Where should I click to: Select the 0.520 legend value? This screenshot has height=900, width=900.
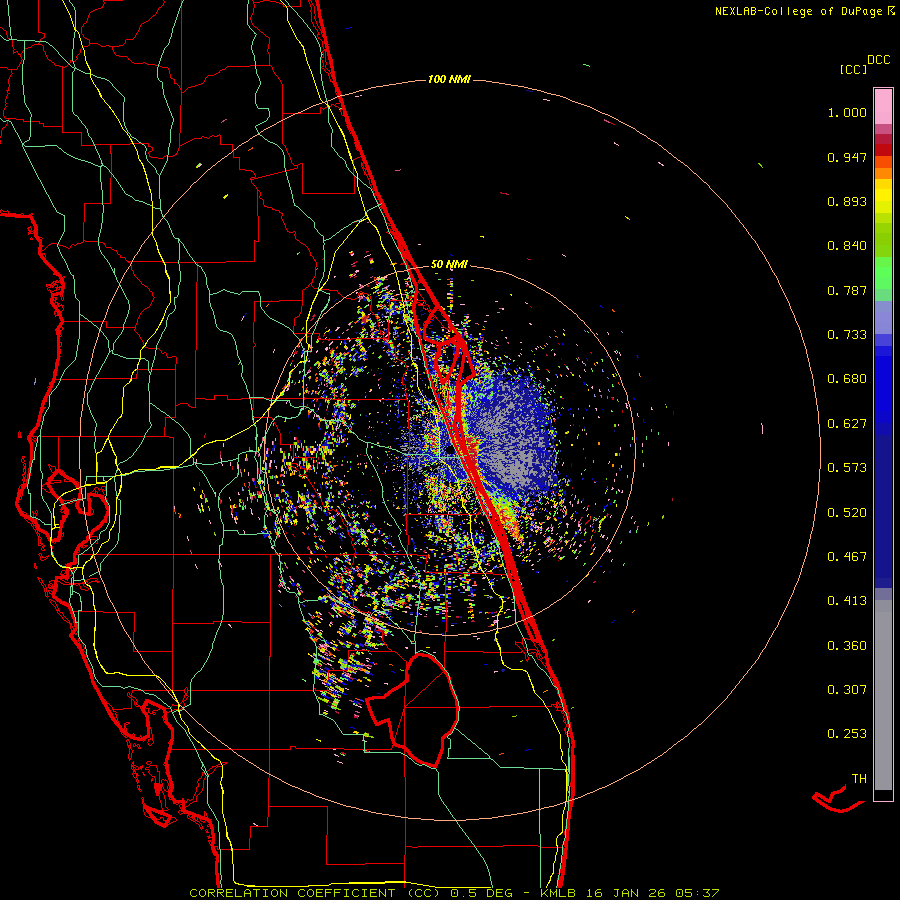pyautogui.click(x=847, y=513)
